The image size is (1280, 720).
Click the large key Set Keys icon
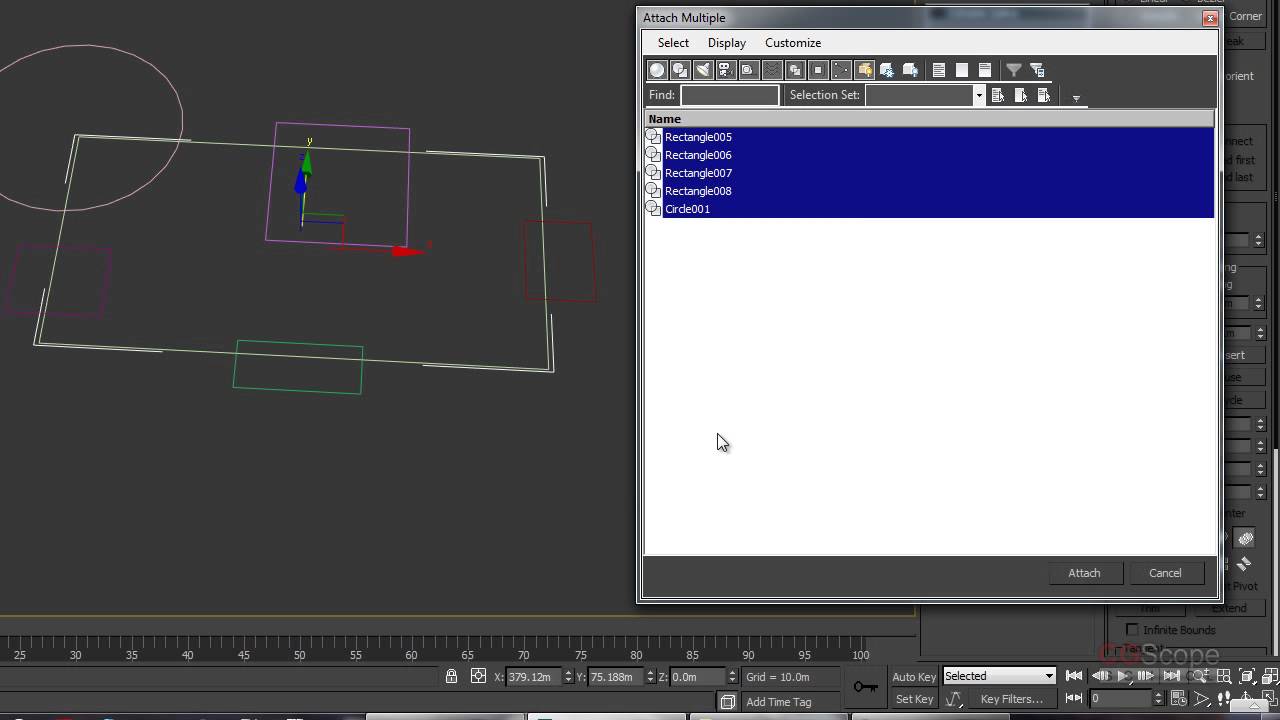coord(865,687)
